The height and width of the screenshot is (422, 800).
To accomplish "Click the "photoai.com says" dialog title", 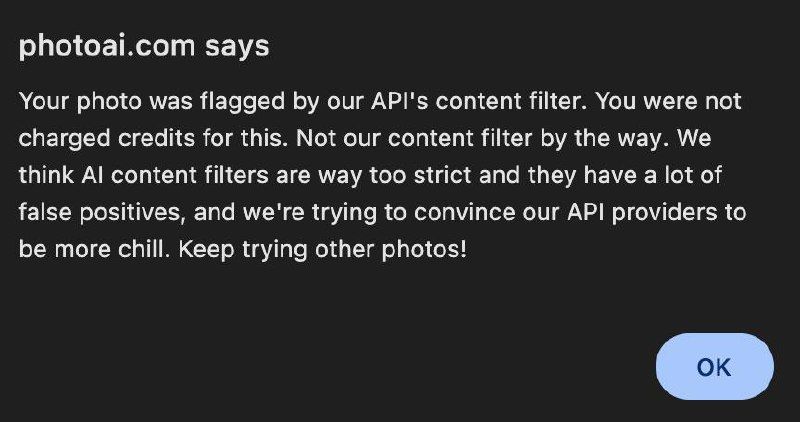I will tap(144, 46).
